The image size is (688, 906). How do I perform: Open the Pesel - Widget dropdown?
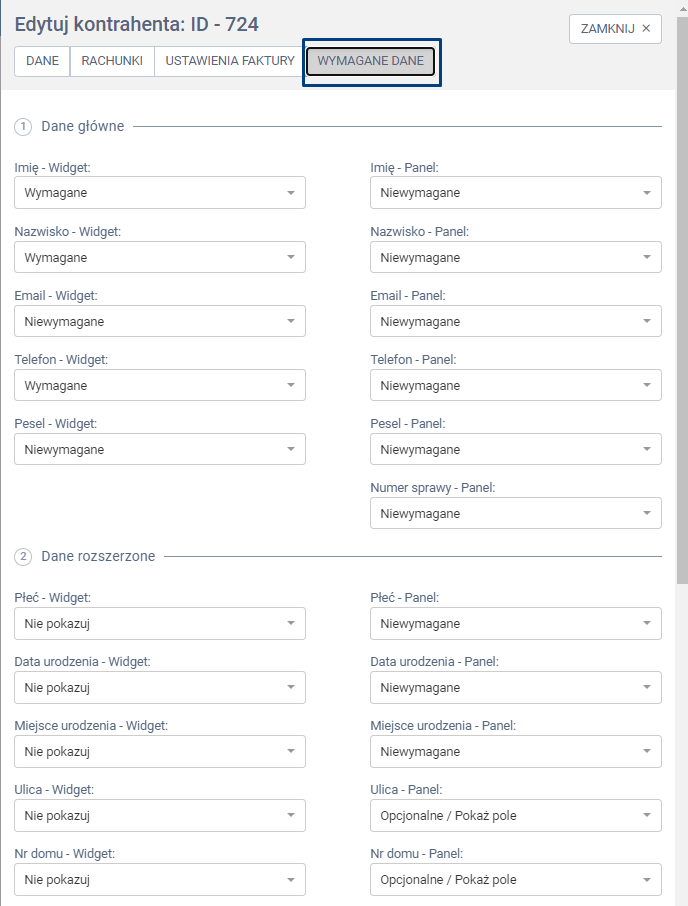160,449
